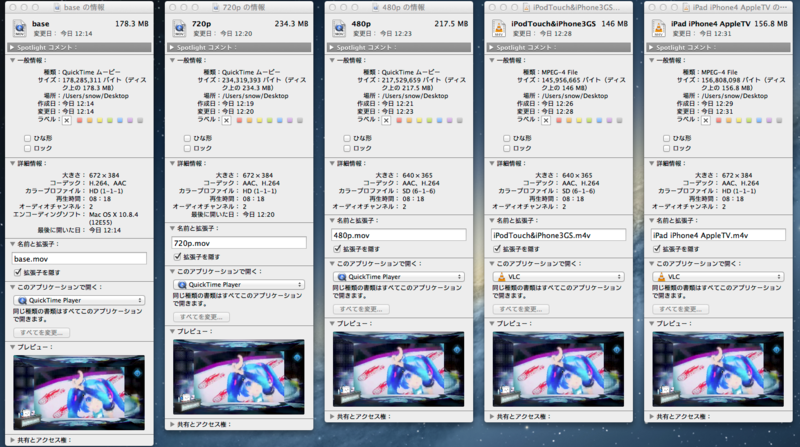Open QuickTime Player app dropdown in 720p window

[x=239, y=285]
